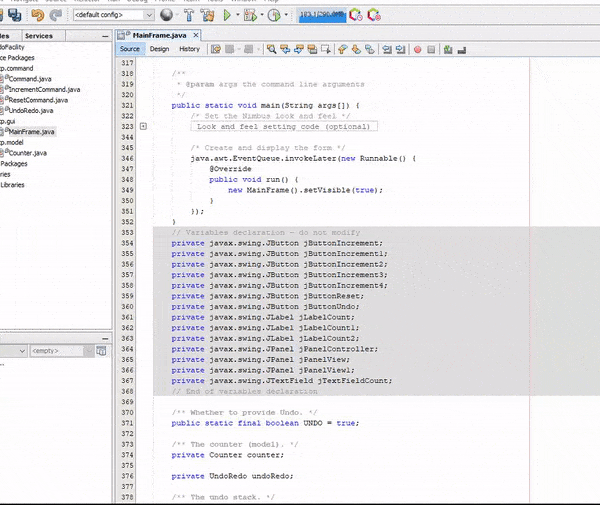
Task: Click the memory usage indicator bar
Action: coord(320,15)
